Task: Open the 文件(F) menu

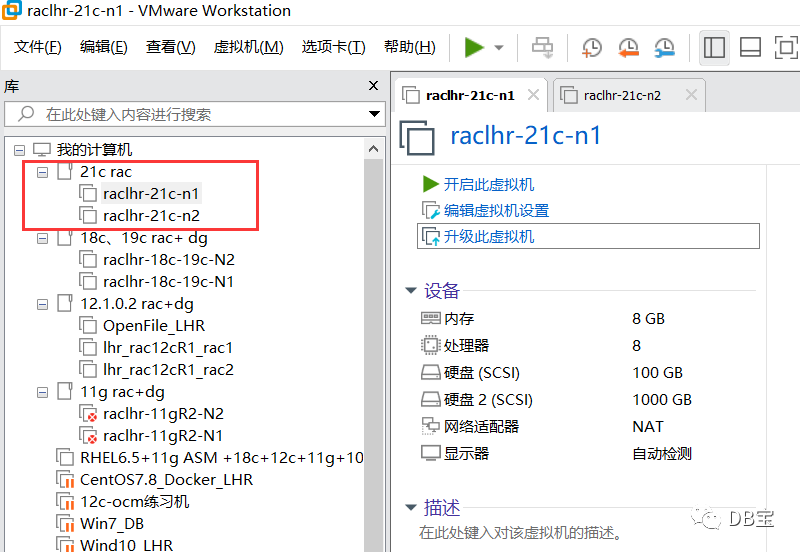Action: click(x=37, y=47)
